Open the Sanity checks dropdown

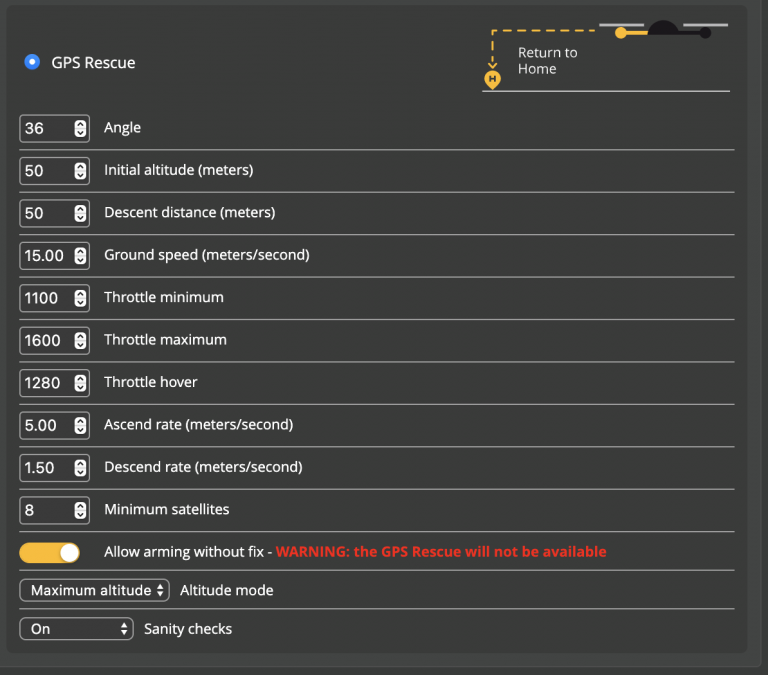pos(76,629)
